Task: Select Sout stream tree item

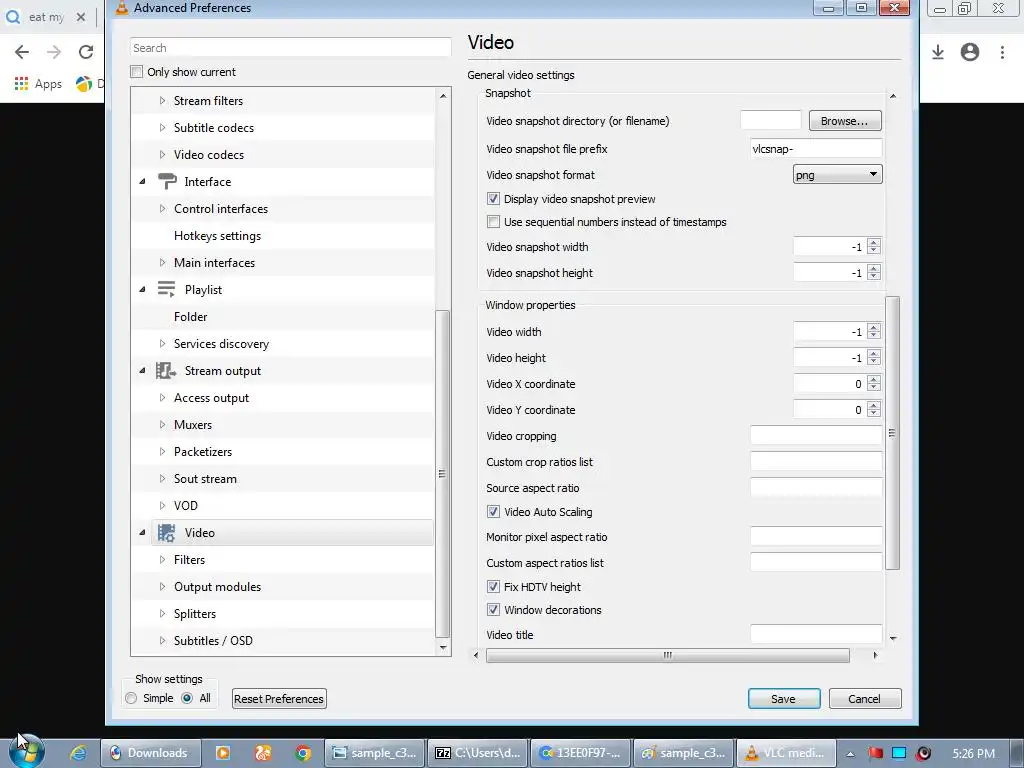Action: (205, 479)
